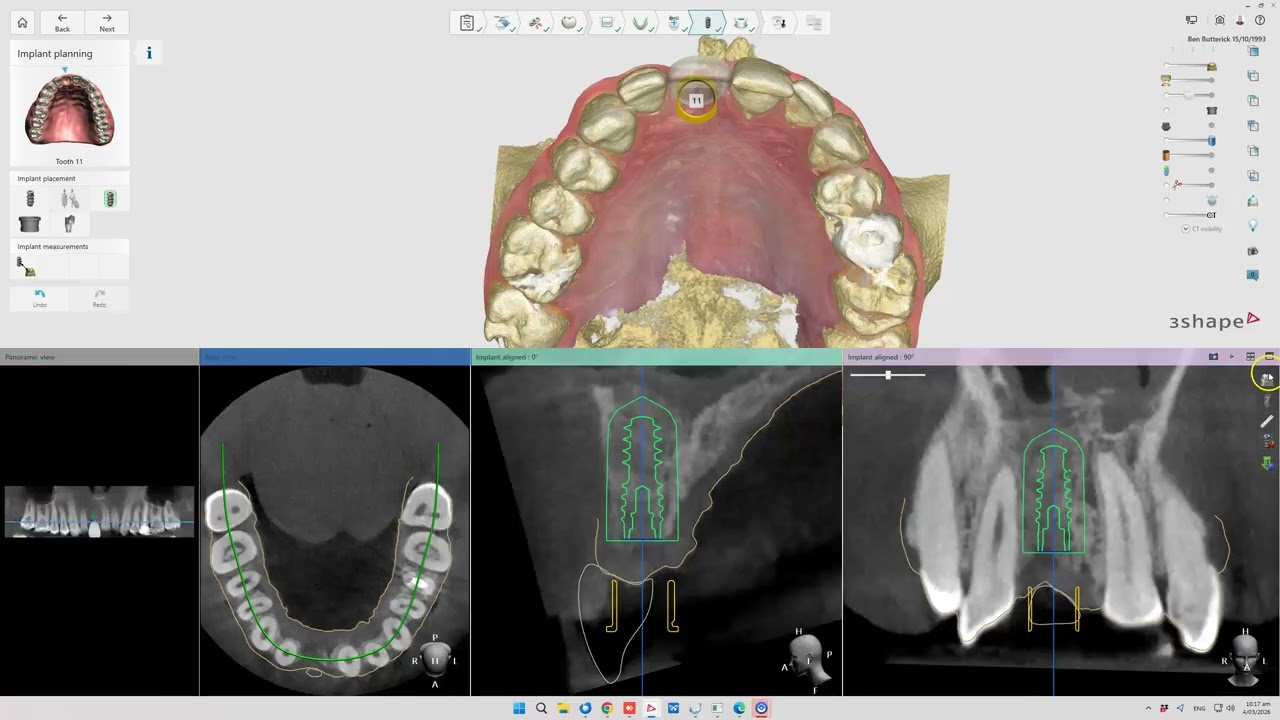
Task: Select the third view cube orientation icon
Action: [1252, 101]
